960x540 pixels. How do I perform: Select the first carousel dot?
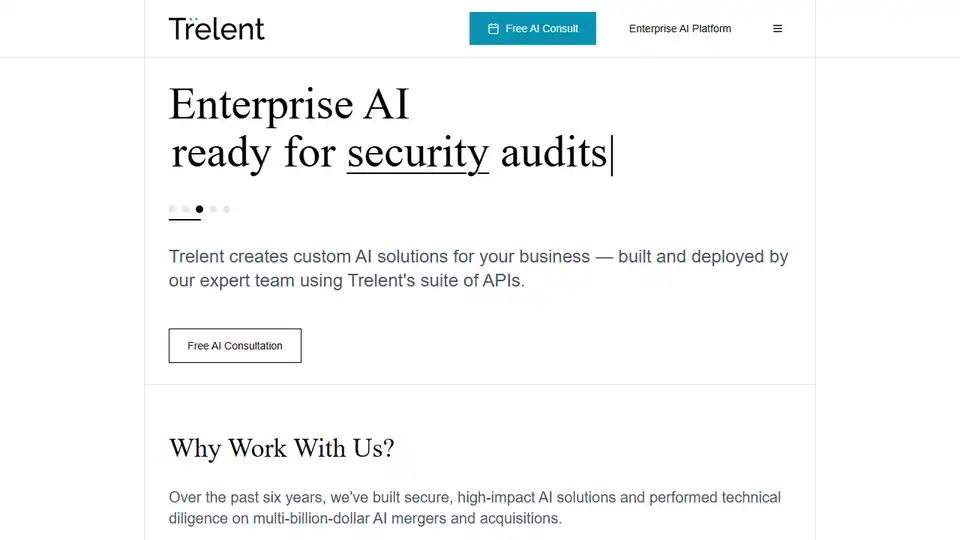tap(173, 209)
